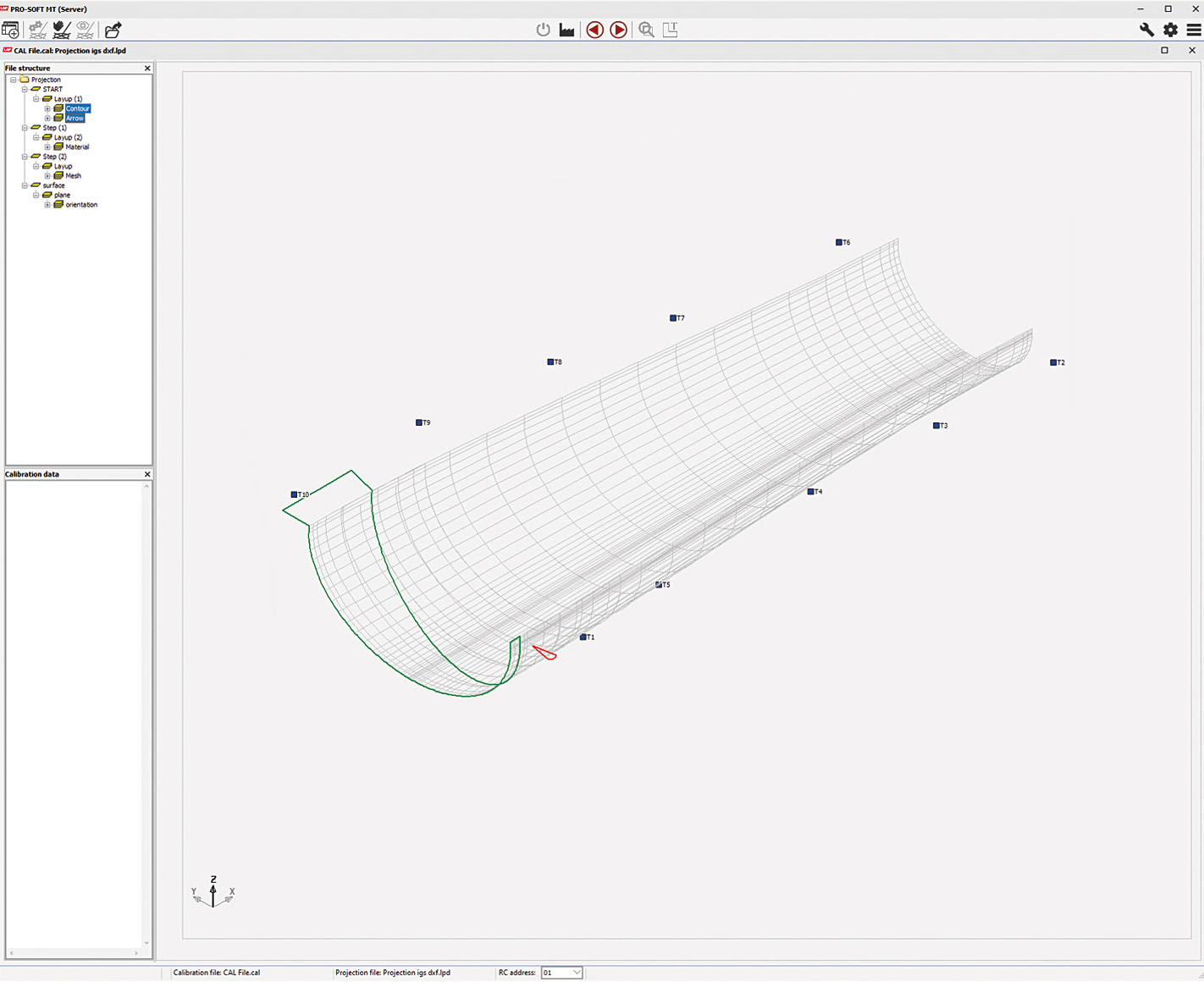Go to previous step with red left arrow
The width and height of the screenshot is (1204, 982).
[595, 30]
